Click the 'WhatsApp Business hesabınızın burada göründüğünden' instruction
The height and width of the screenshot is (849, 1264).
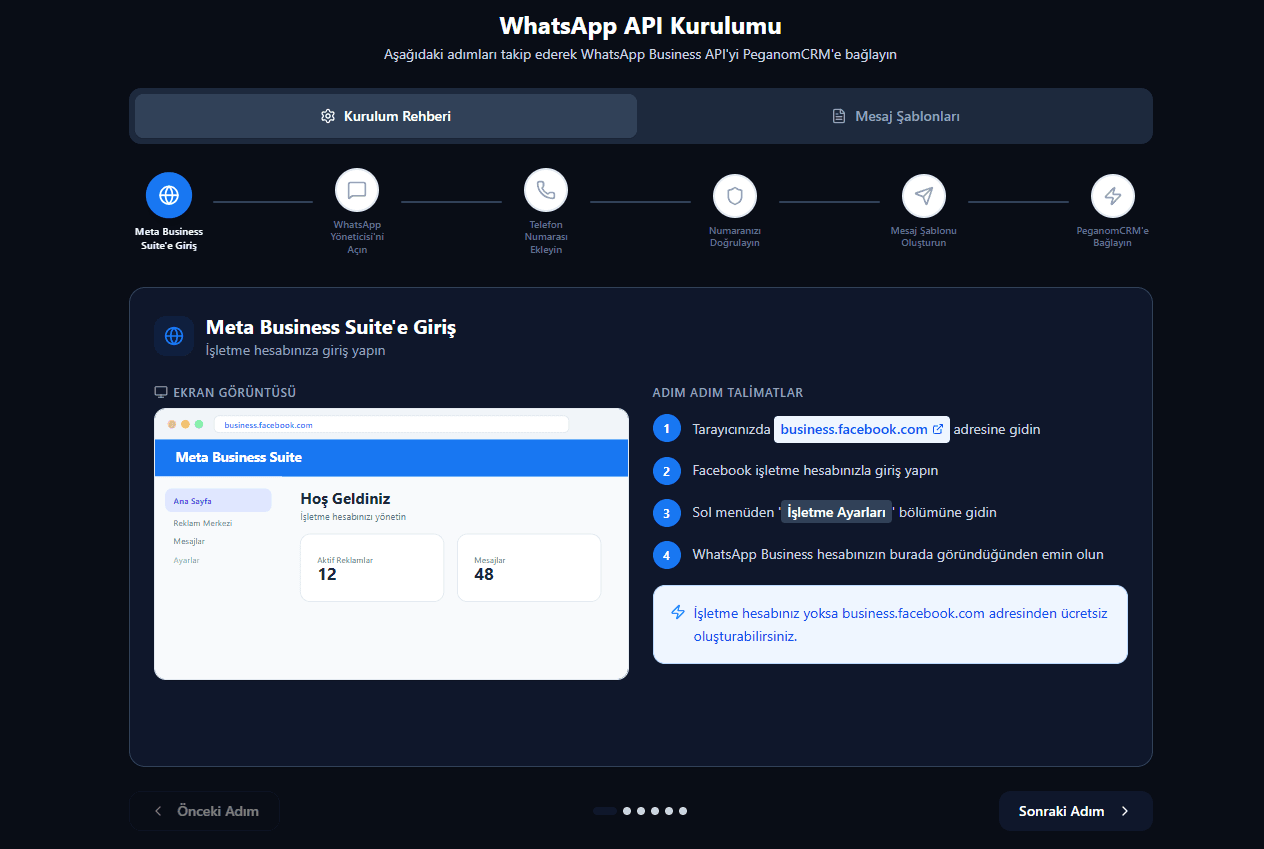click(x=898, y=554)
